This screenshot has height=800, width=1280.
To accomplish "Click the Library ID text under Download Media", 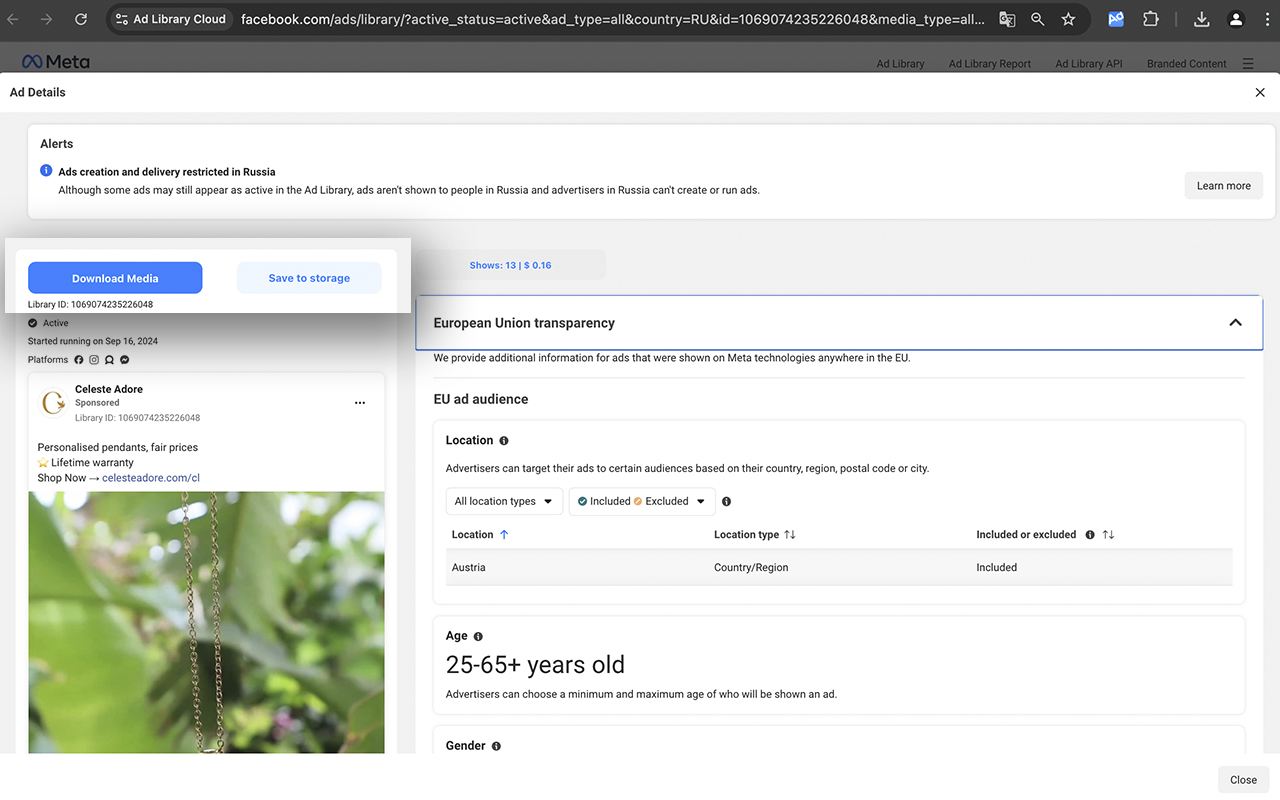I will 90,305.
